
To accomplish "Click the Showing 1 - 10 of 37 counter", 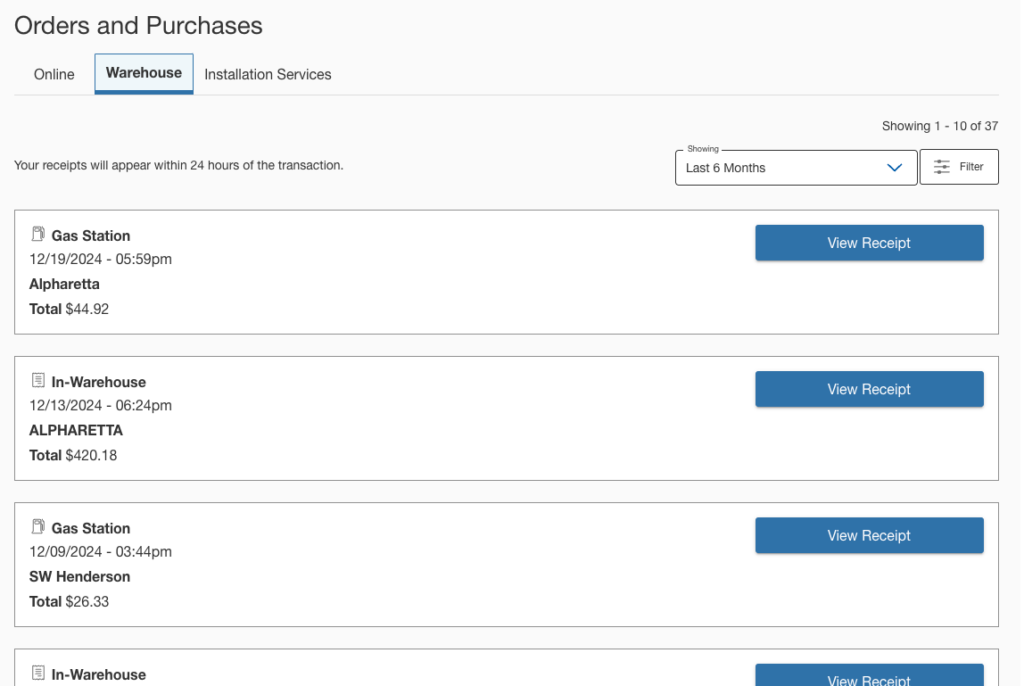I will pos(939,126).
